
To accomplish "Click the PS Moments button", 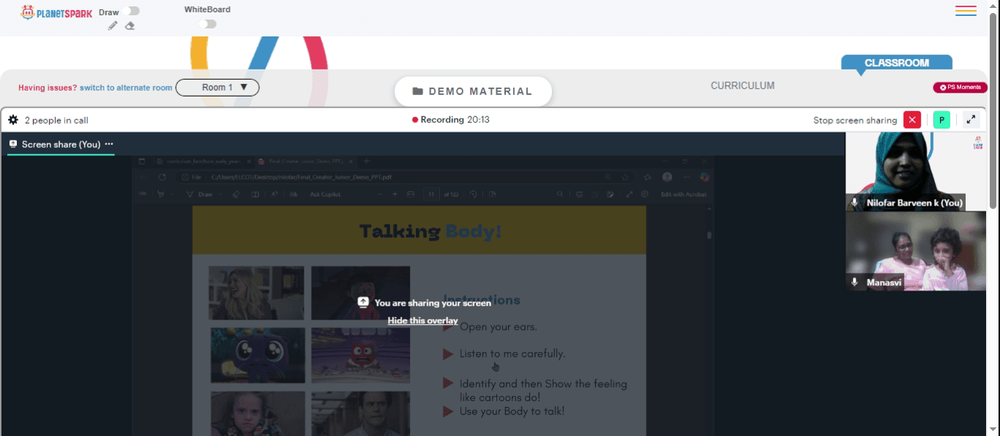I will click(x=960, y=87).
